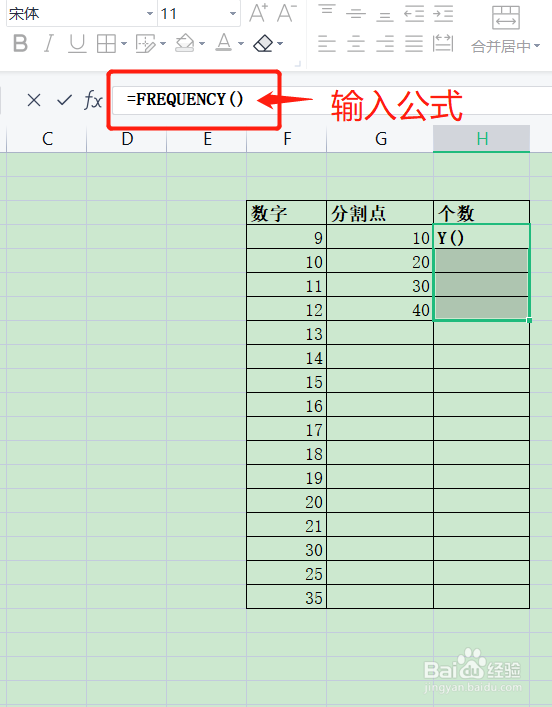
Task: Toggle underline formatting
Action: [x=77, y=44]
